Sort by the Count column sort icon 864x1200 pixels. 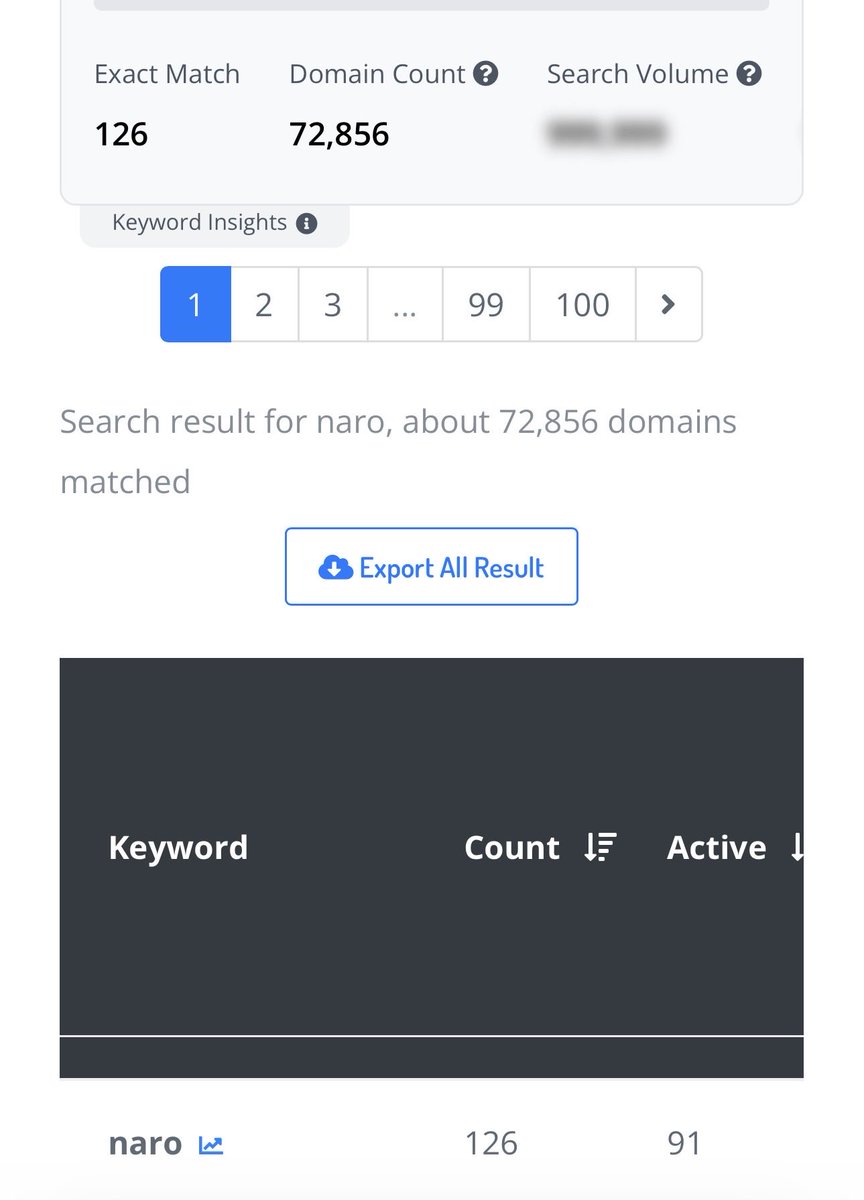tap(600, 848)
